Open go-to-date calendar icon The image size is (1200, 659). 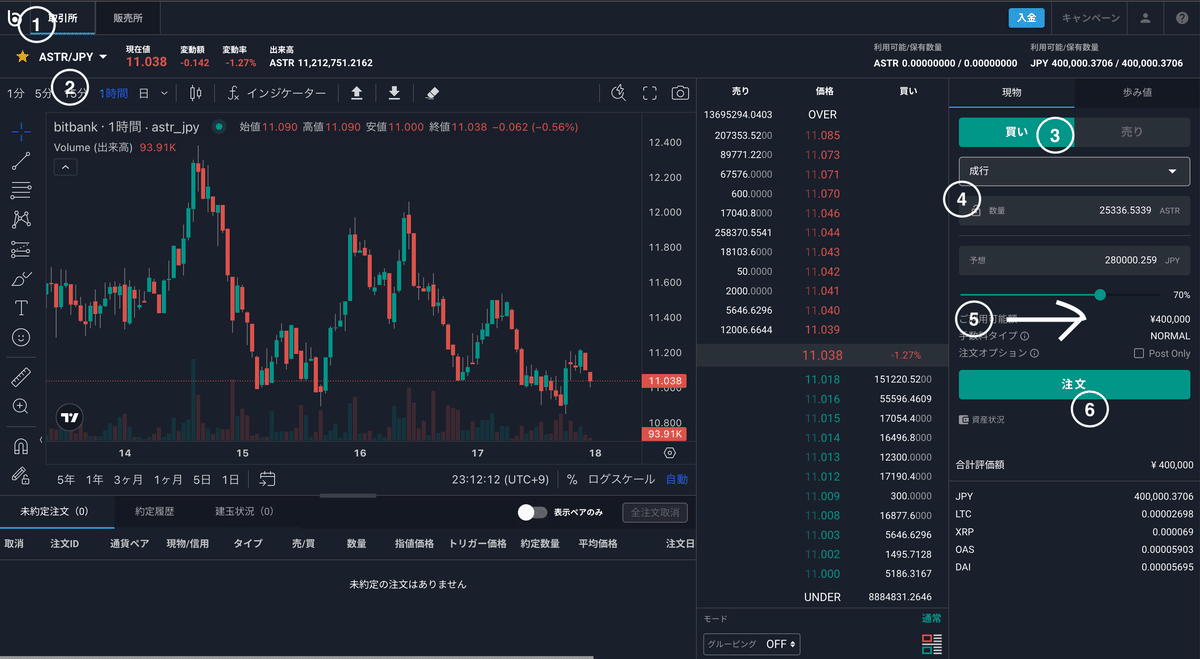(268, 479)
